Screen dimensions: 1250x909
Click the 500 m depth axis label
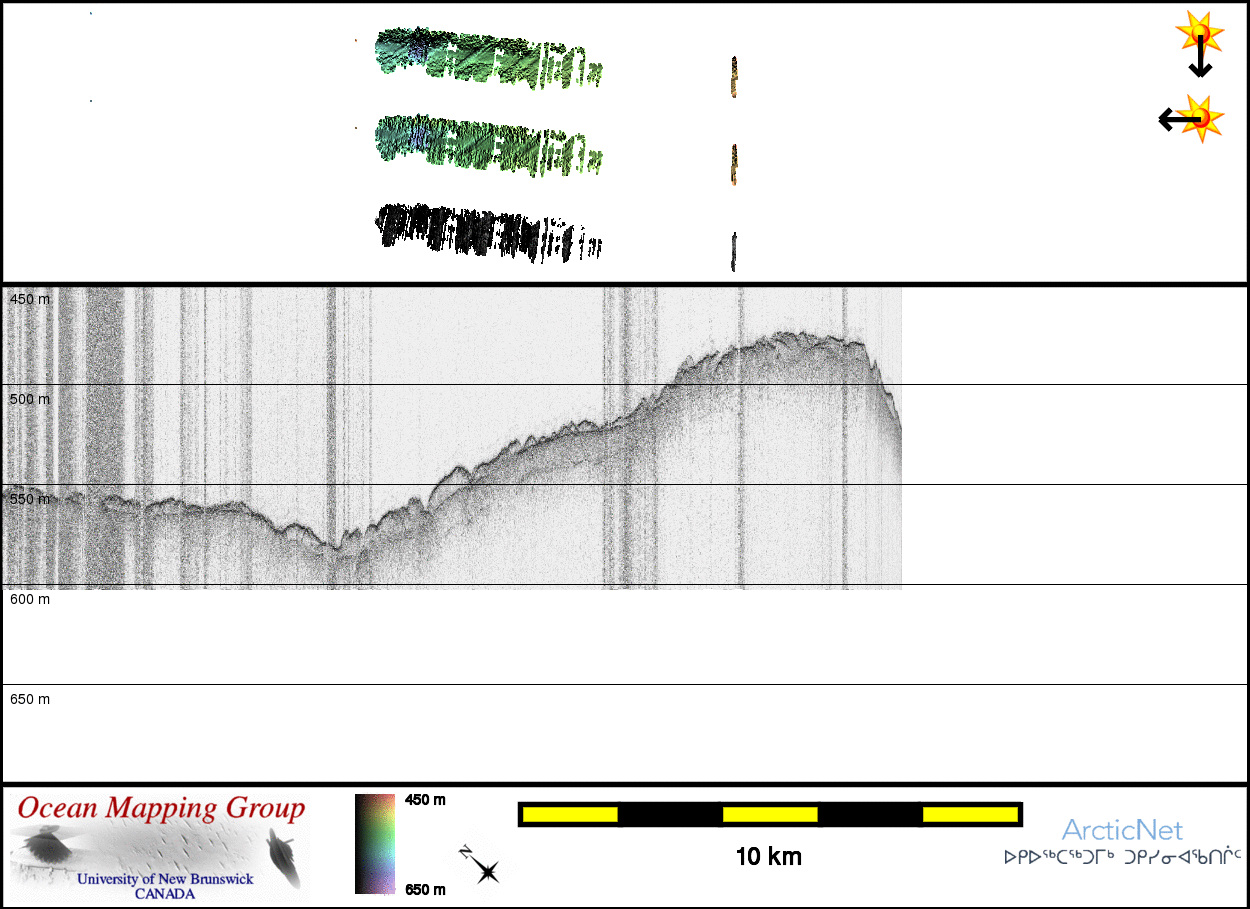pyautogui.click(x=30, y=399)
